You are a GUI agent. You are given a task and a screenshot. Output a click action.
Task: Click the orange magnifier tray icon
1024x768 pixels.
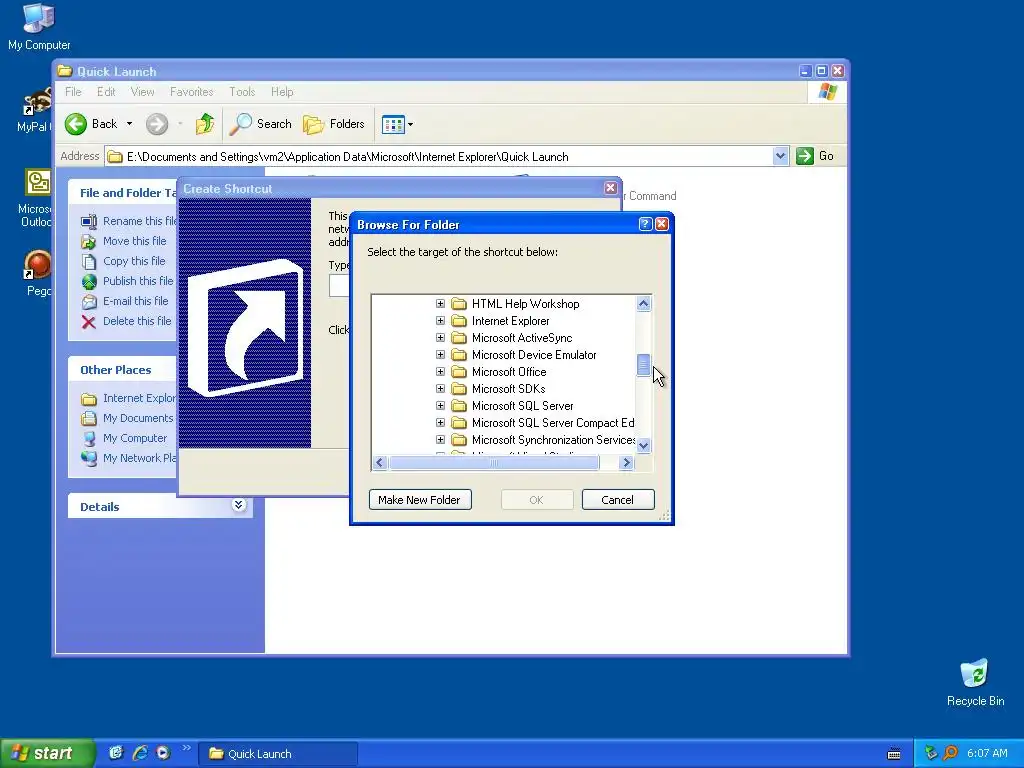tap(950, 753)
